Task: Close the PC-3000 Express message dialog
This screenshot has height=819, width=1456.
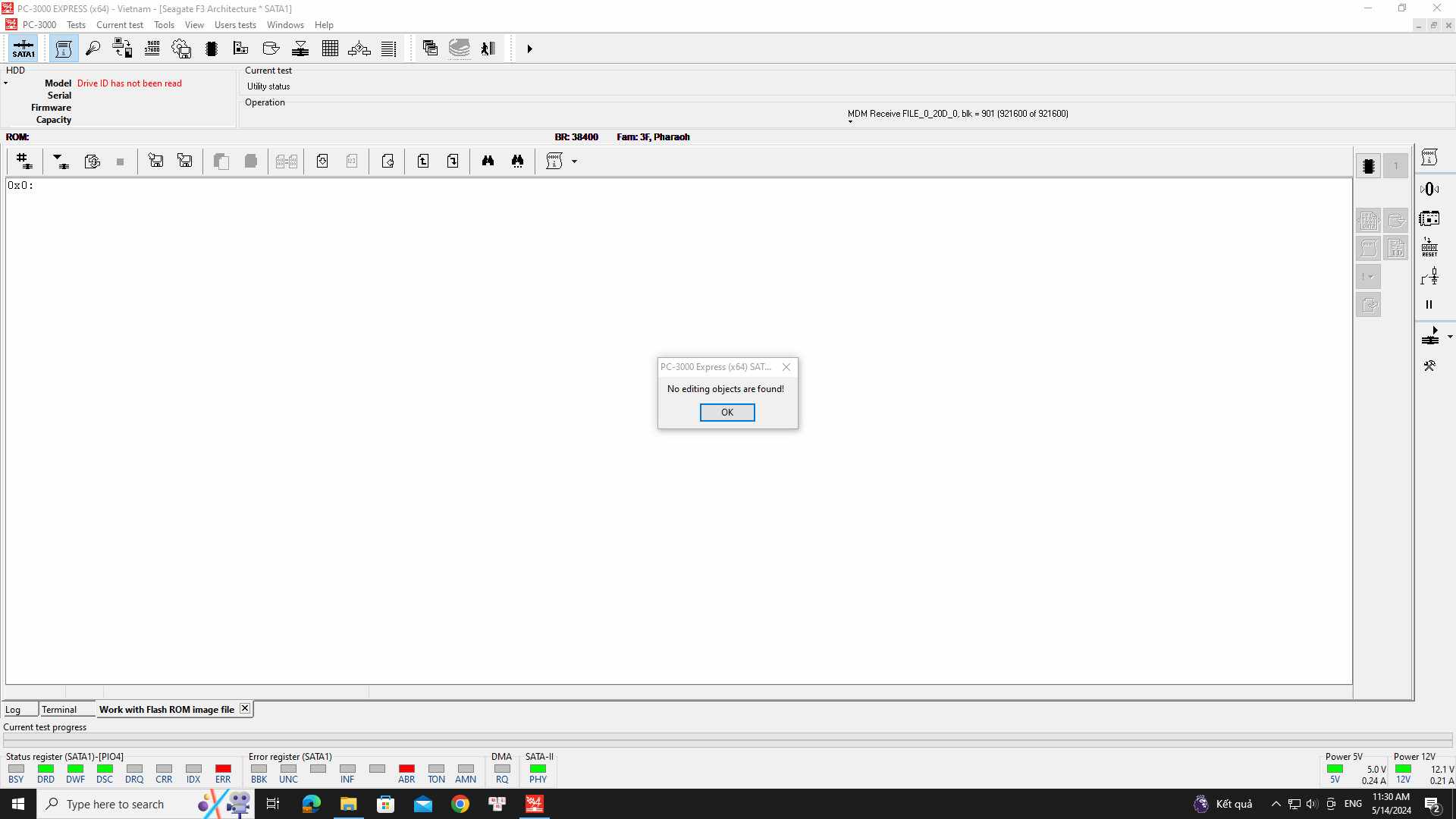Action: (786, 367)
